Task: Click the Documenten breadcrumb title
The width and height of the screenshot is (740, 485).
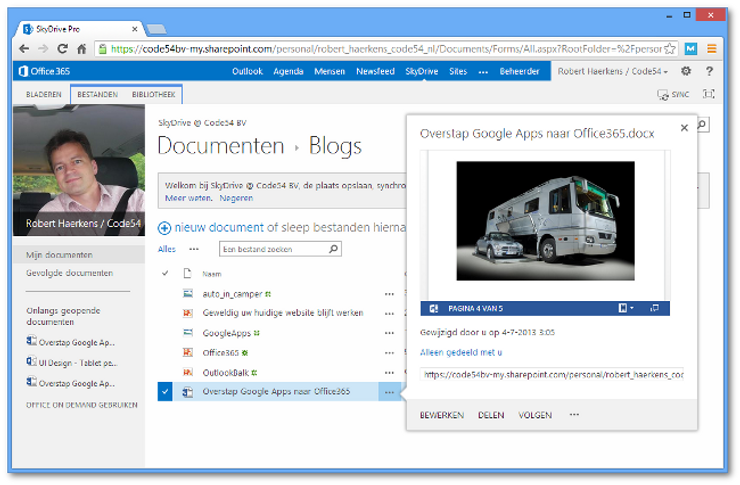Action: pyautogui.click(x=221, y=146)
